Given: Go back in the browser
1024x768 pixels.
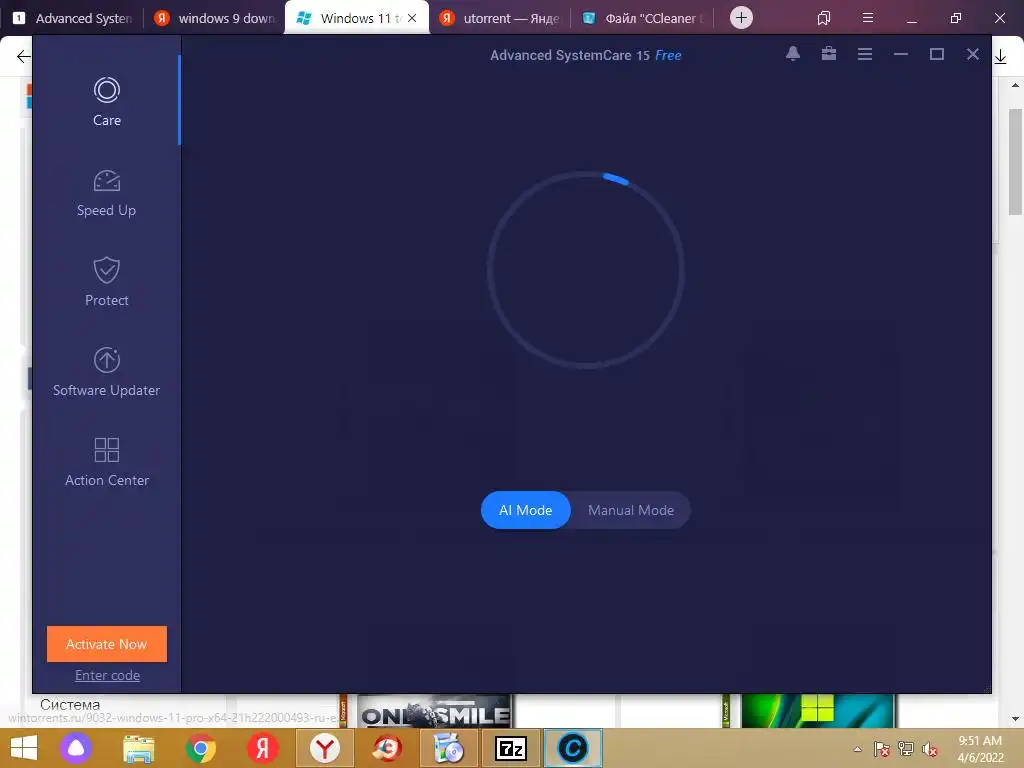Looking at the screenshot, I should point(23,56).
